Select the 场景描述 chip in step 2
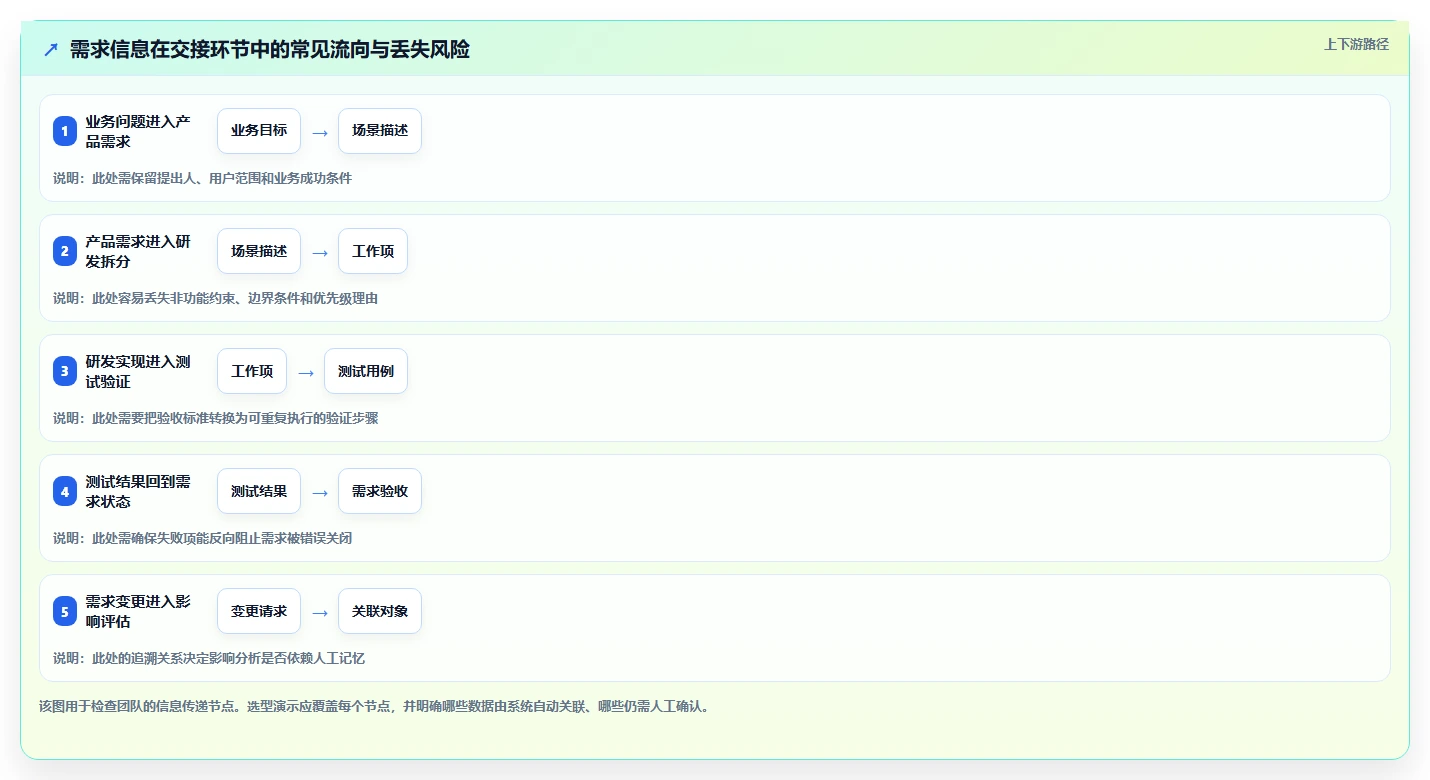Screen dimensions: 1430x780 (x=259, y=251)
